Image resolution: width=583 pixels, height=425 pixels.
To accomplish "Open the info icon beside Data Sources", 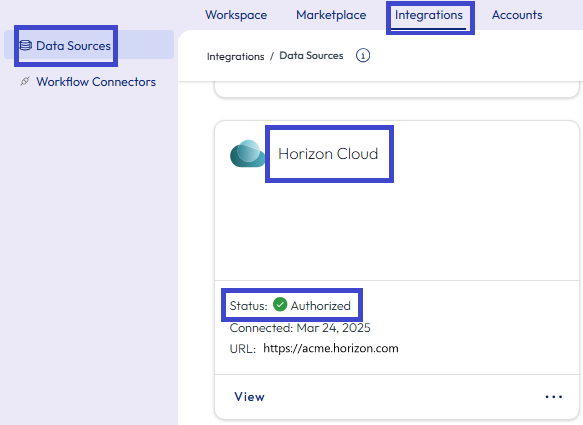I will click(363, 56).
